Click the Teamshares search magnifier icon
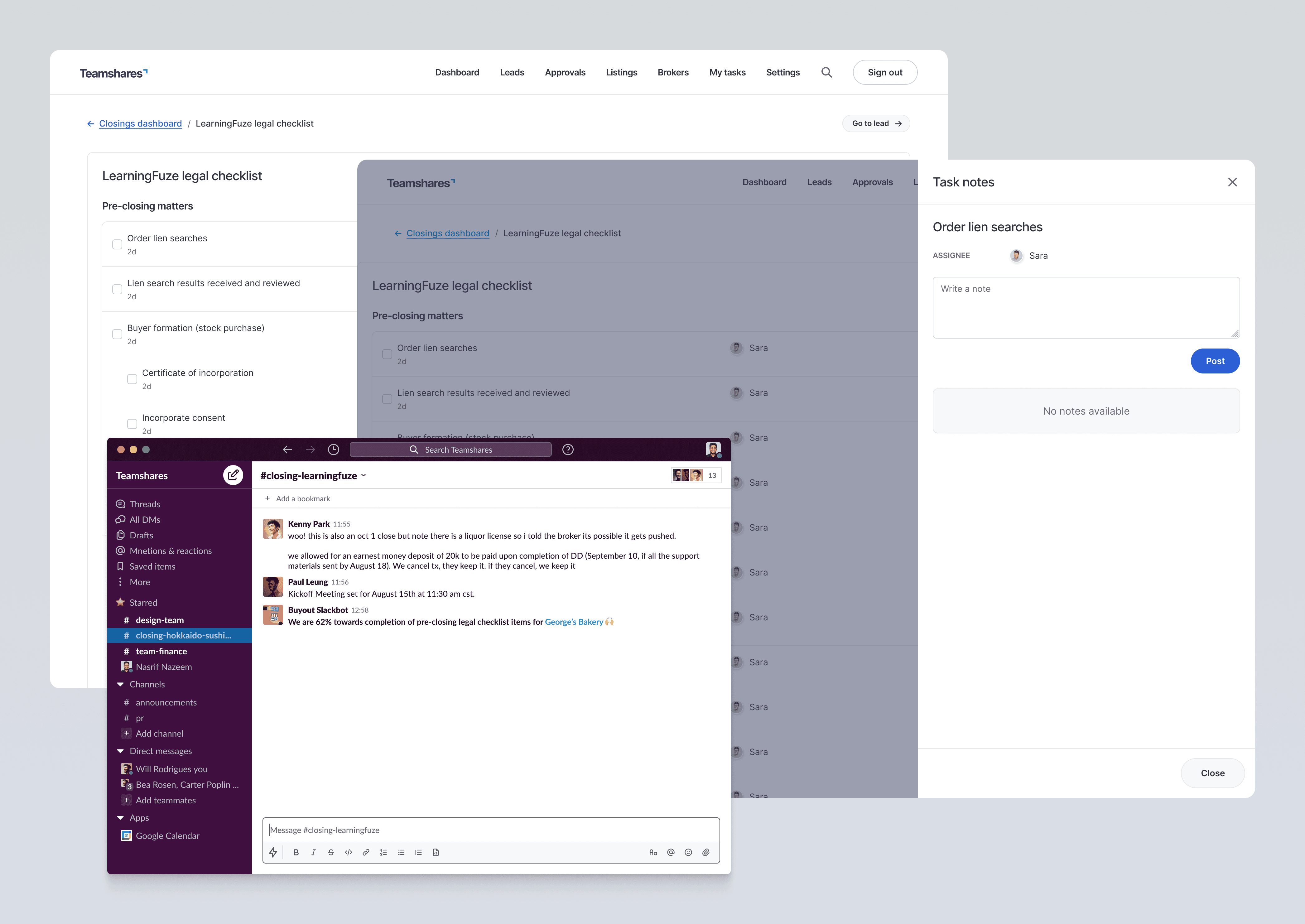Screen dimensions: 1305x924 pos(826,72)
